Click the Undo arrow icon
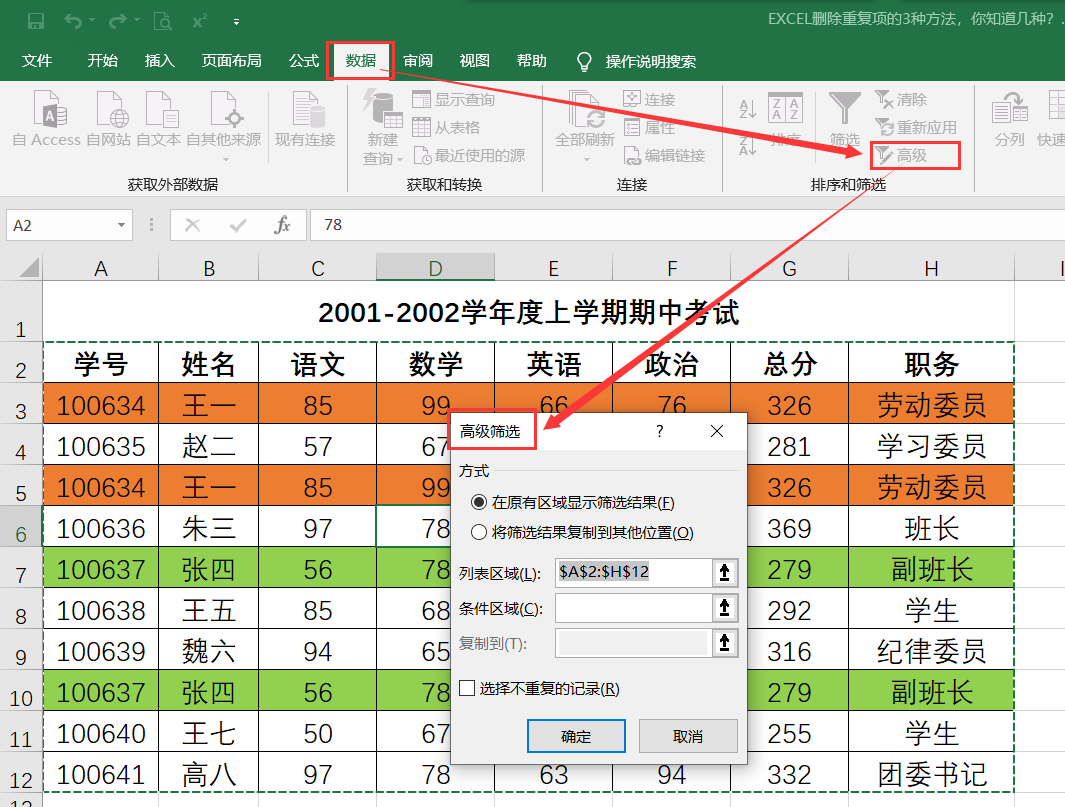This screenshot has height=807, width=1065. (x=73, y=21)
